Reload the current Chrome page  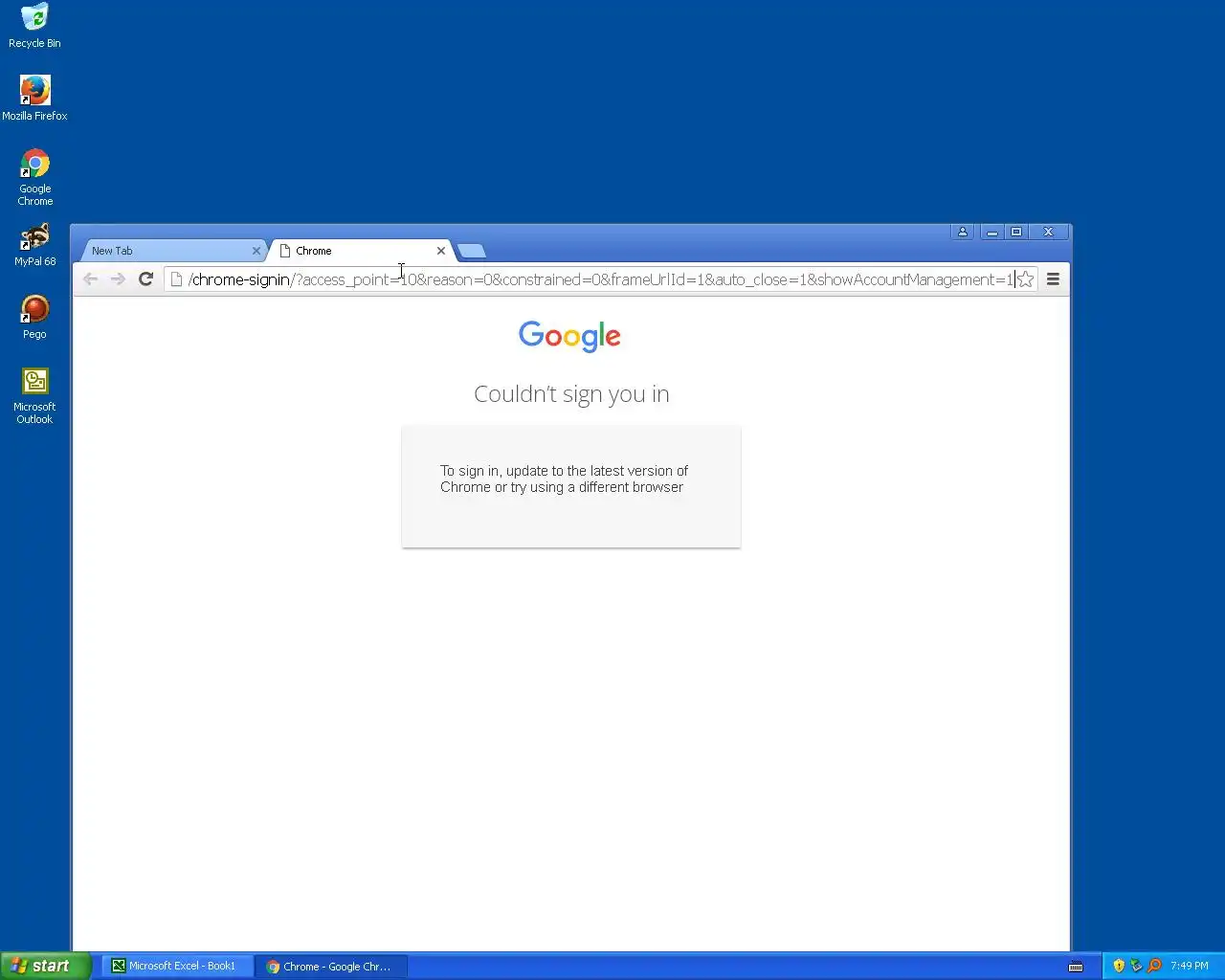(145, 279)
